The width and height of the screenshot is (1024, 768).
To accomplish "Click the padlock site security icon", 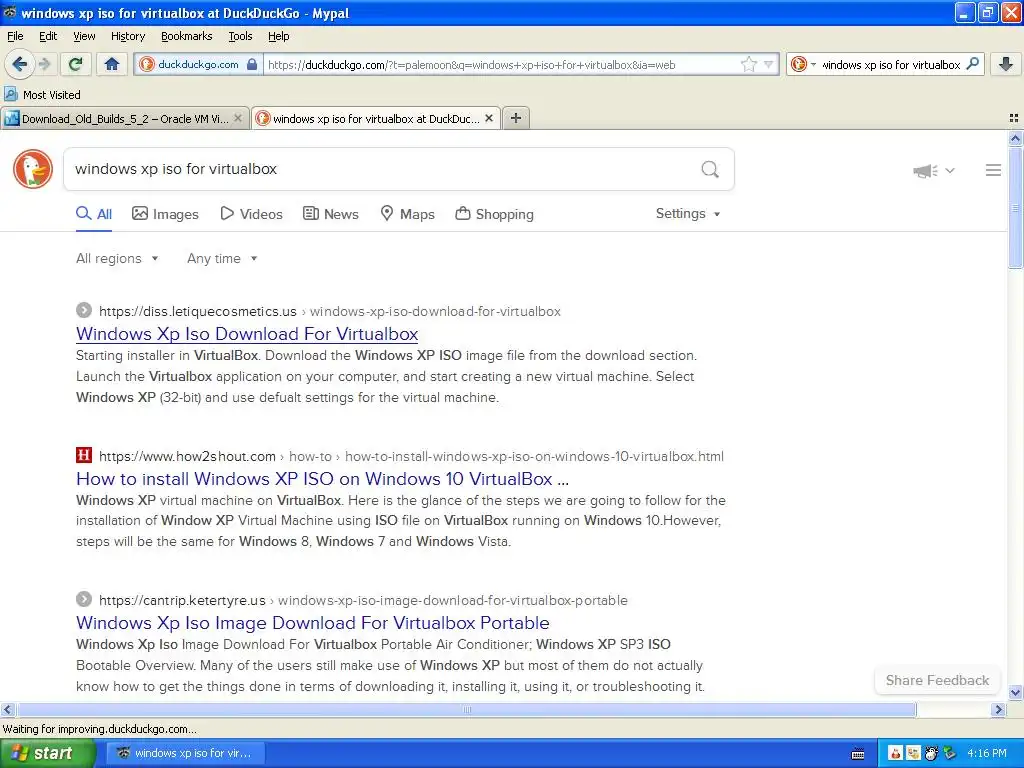I will pos(252,64).
